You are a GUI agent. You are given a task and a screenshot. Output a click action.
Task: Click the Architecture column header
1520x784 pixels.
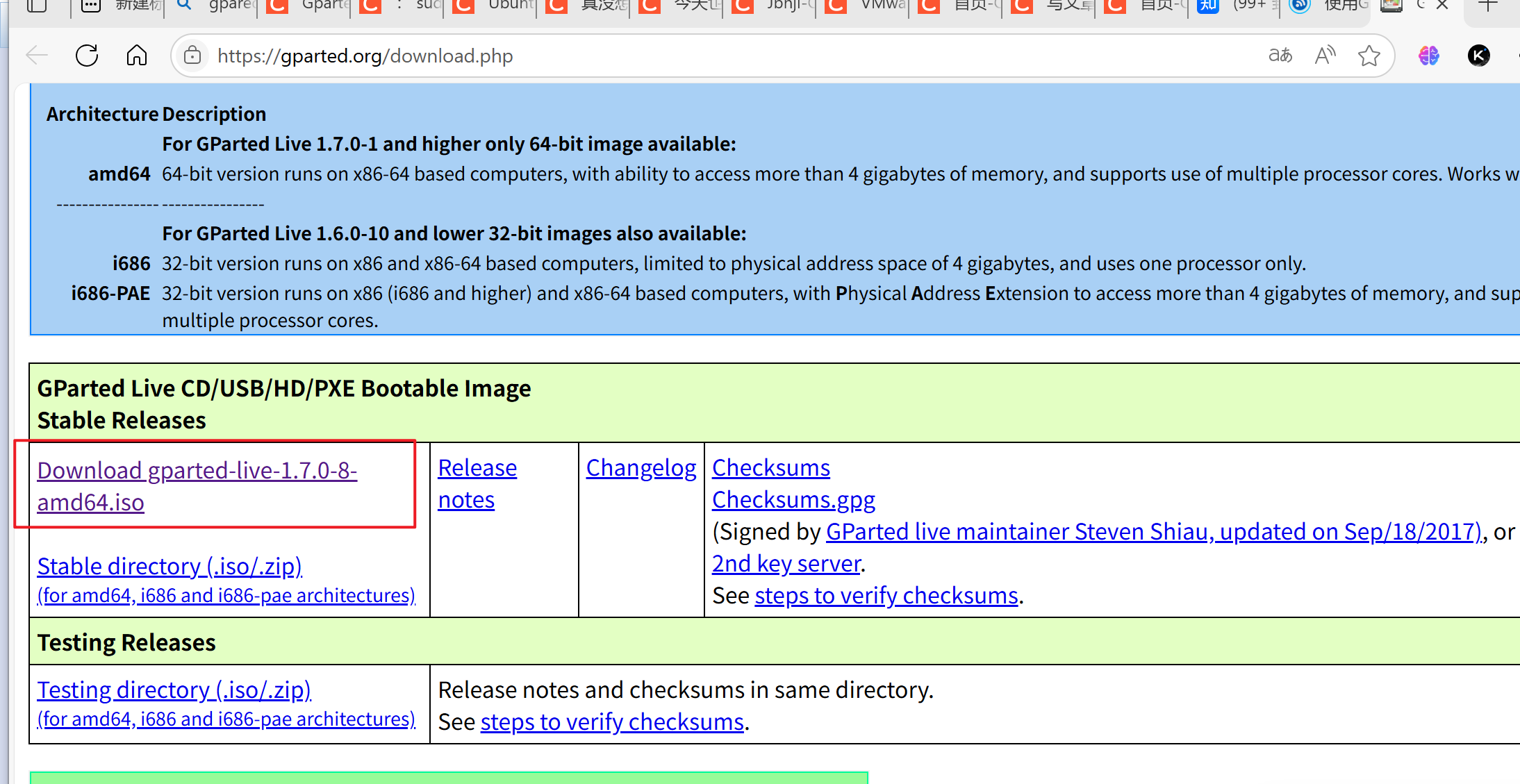pyautogui.click(x=103, y=114)
